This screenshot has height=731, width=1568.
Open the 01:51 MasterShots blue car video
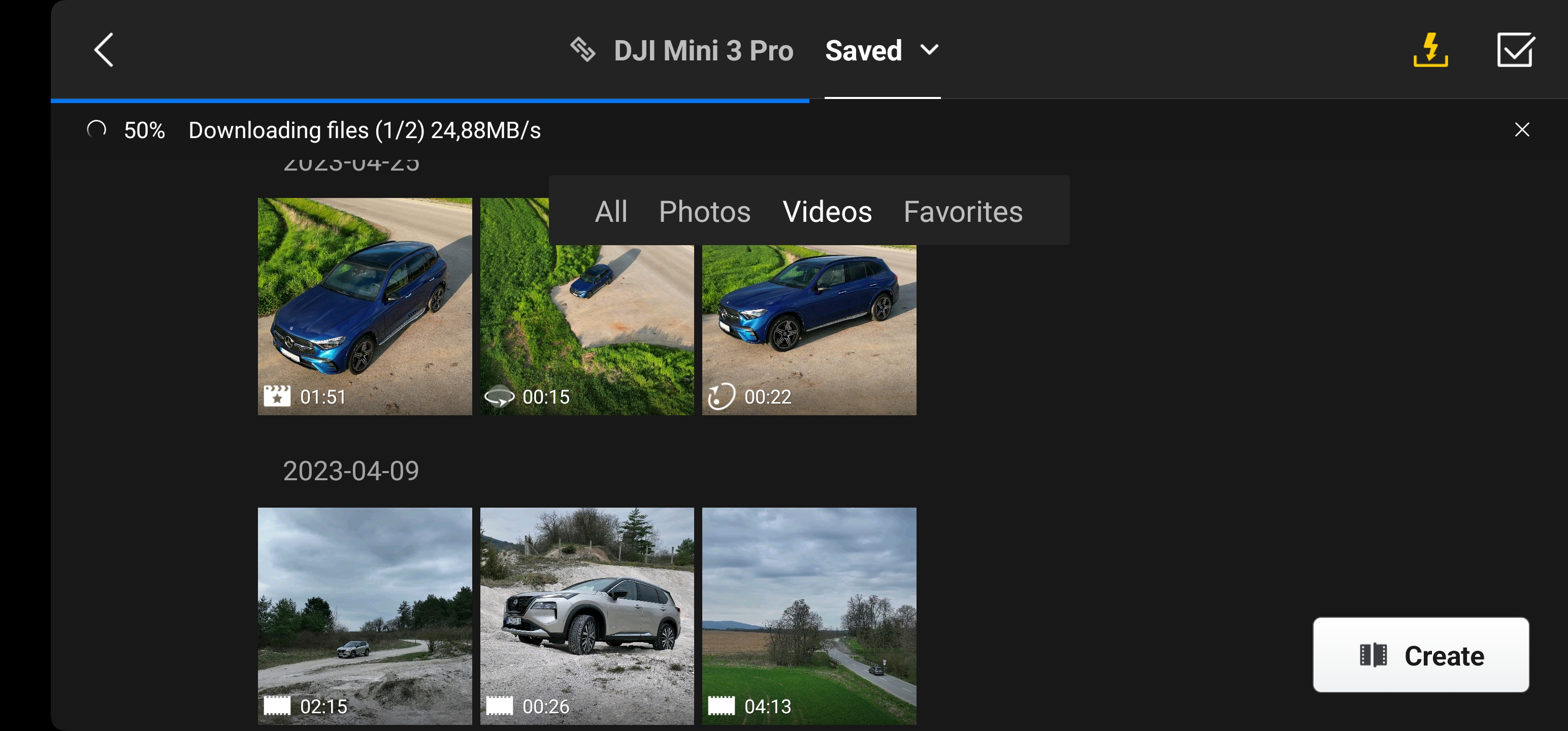[x=365, y=306]
